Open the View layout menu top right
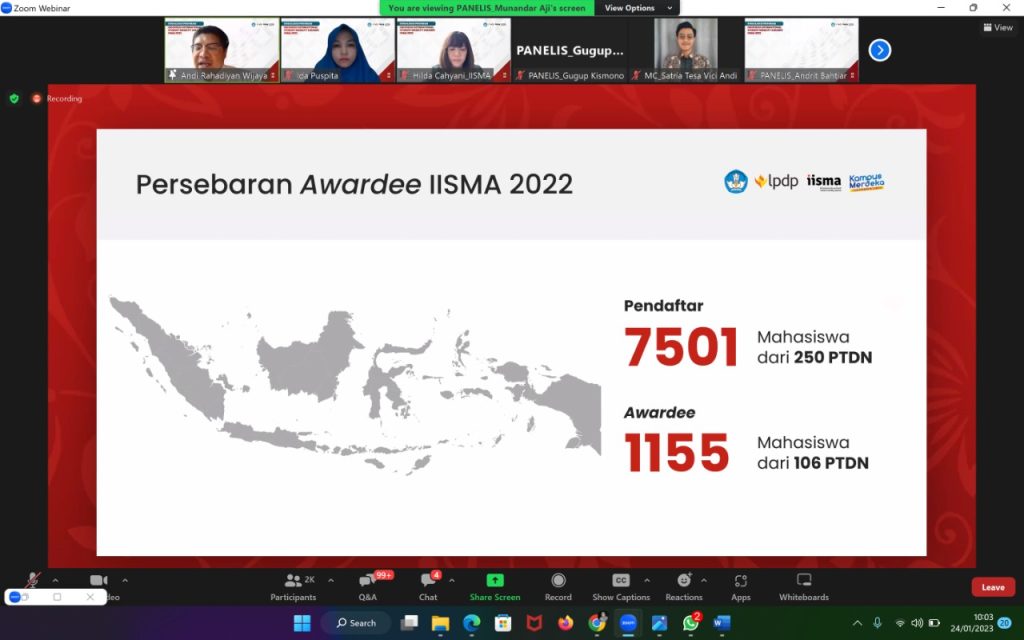 pyautogui.click(x=998, y=27)
